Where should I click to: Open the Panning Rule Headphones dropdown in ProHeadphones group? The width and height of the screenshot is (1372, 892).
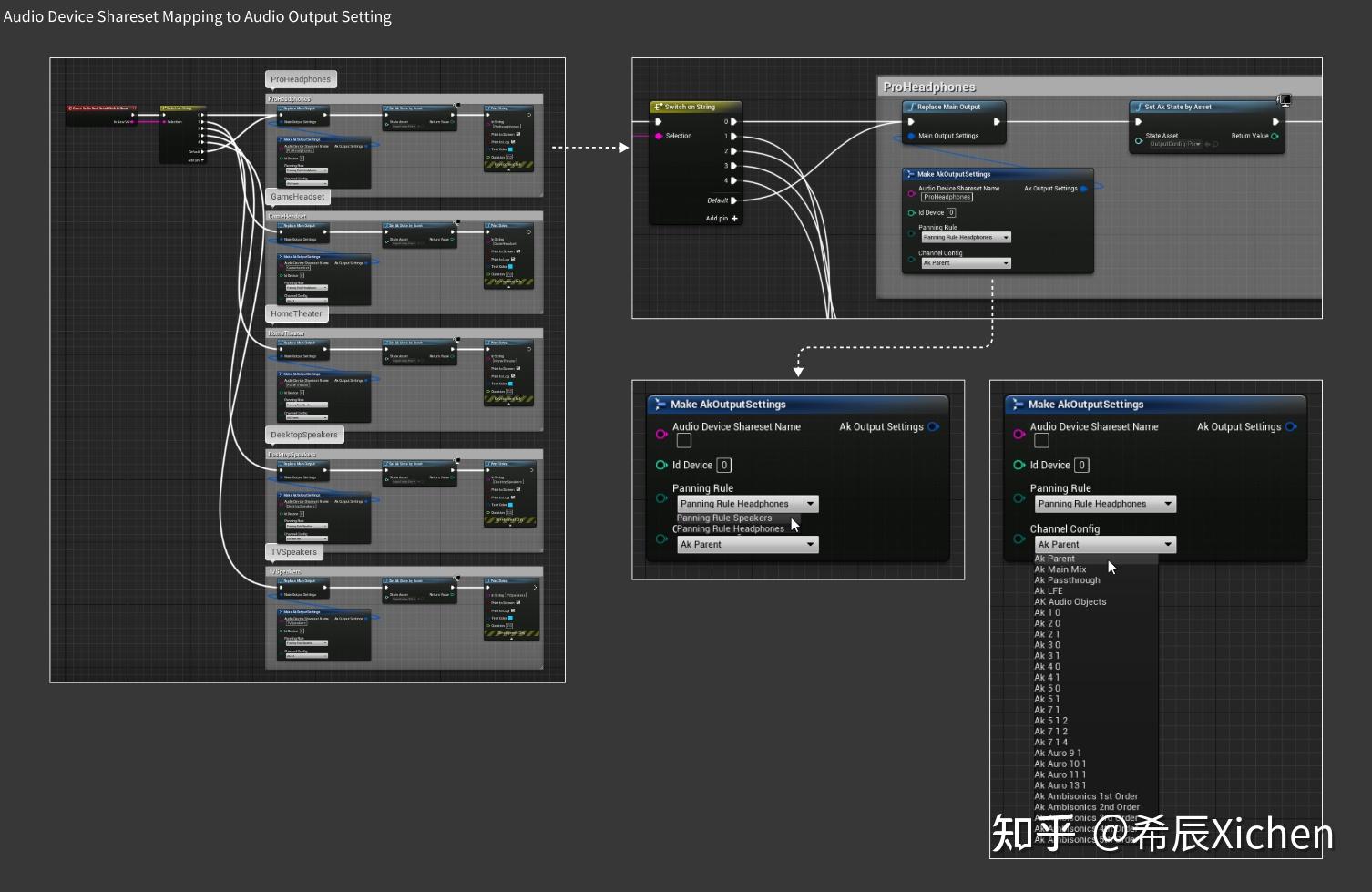pyautogui.click(x=963, y=237)
